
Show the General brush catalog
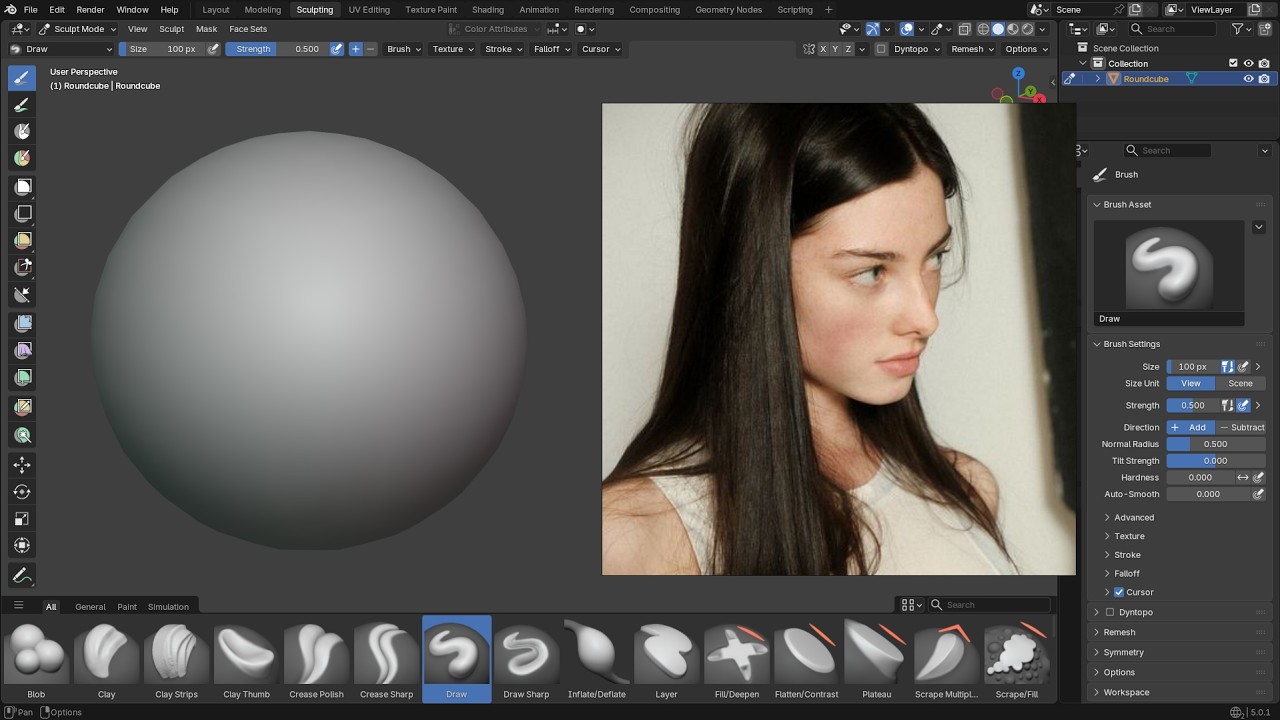pos(90,606)
